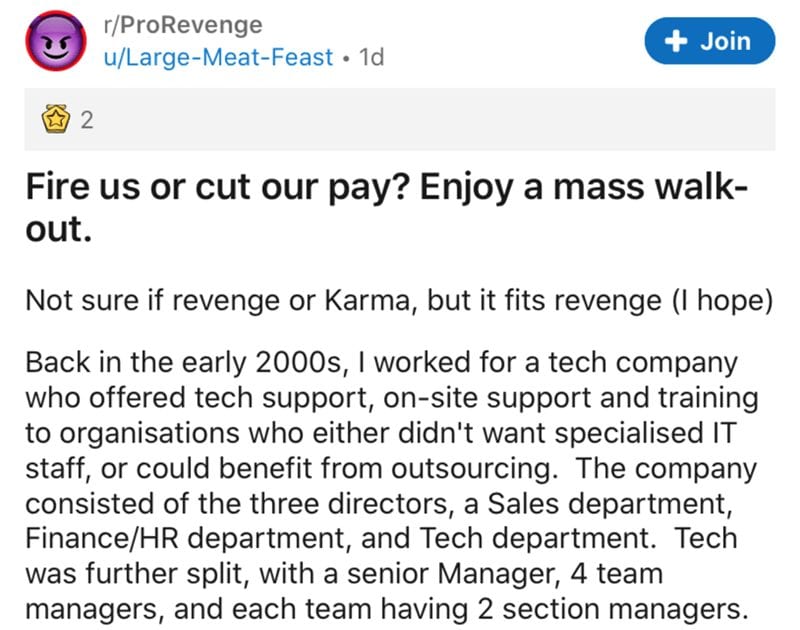This screenshot has width=800, height=630.
Task: Open the r/ProRevenge subreddit name link
Action: [x=183, y=24]
